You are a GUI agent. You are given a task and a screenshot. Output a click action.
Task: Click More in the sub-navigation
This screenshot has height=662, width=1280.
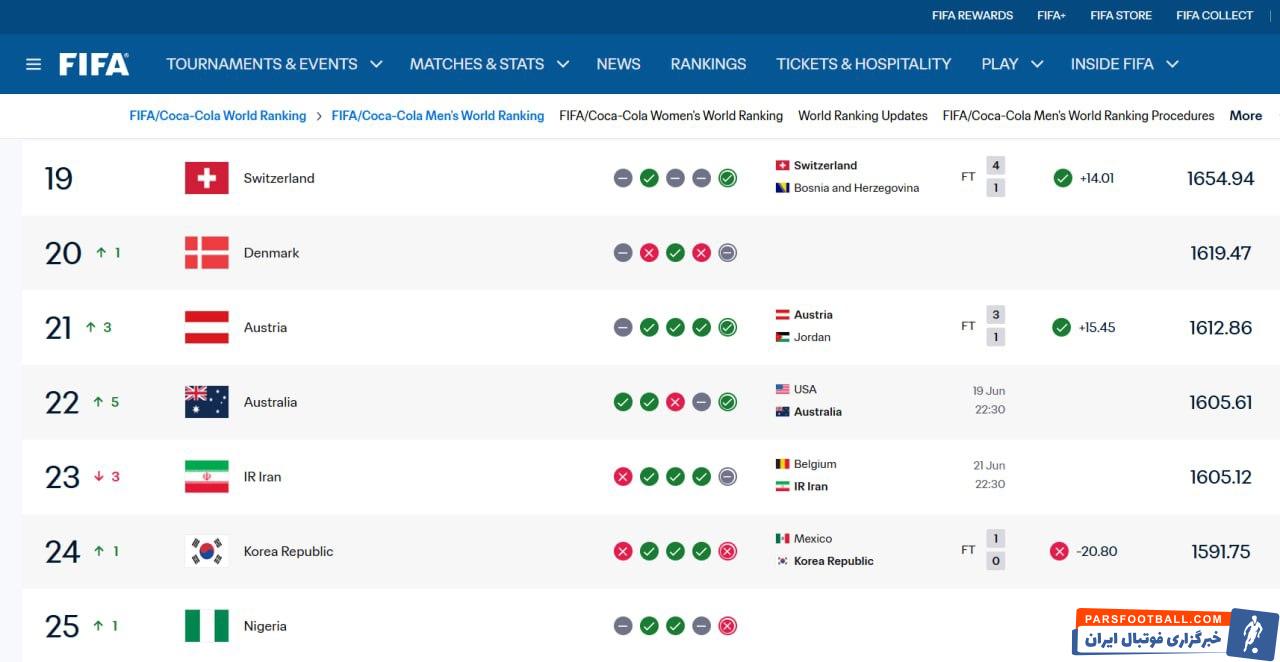pyautogui.click(x=1246, y=116)
